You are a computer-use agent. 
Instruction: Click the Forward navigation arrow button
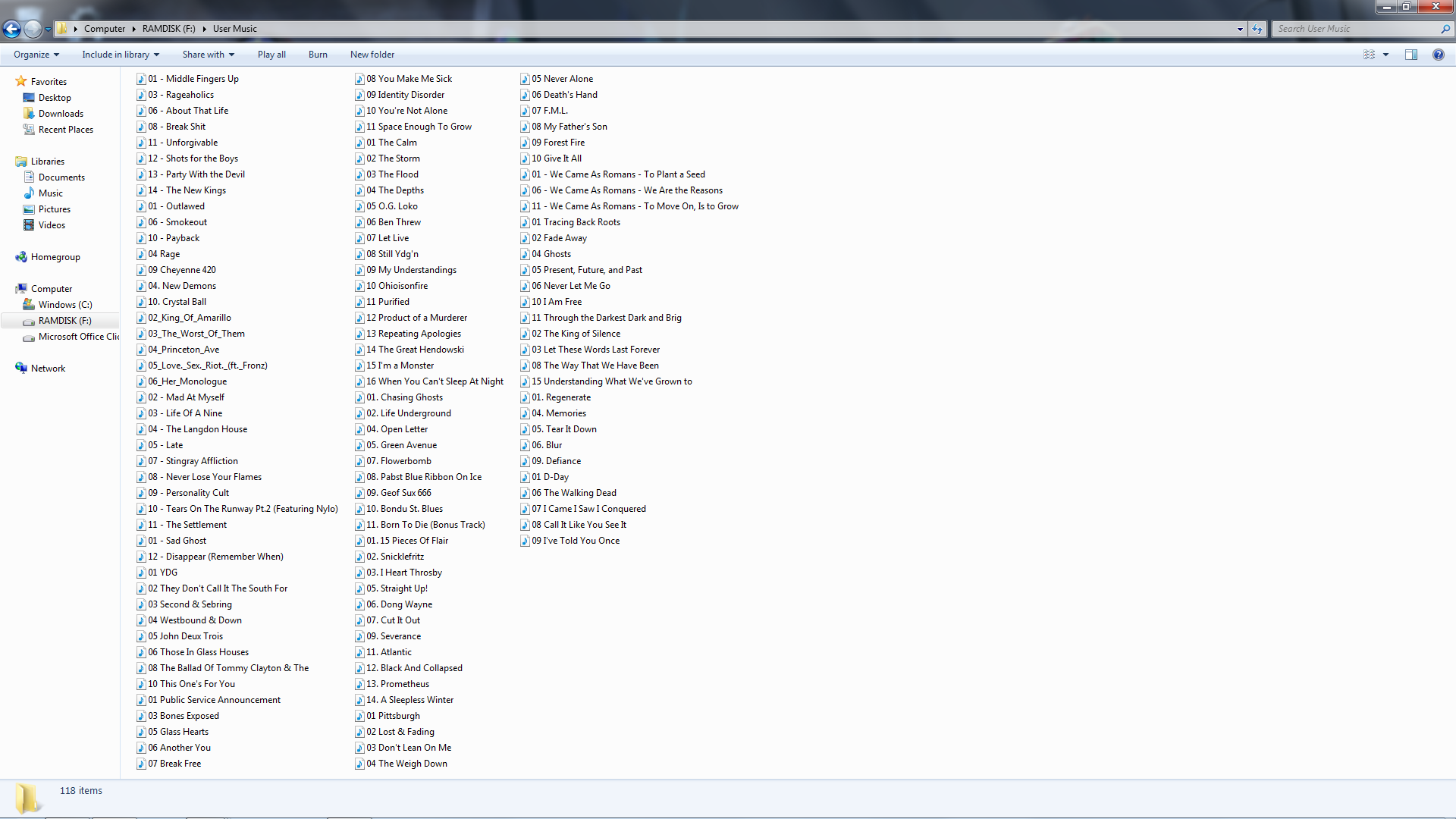(33, 29)
